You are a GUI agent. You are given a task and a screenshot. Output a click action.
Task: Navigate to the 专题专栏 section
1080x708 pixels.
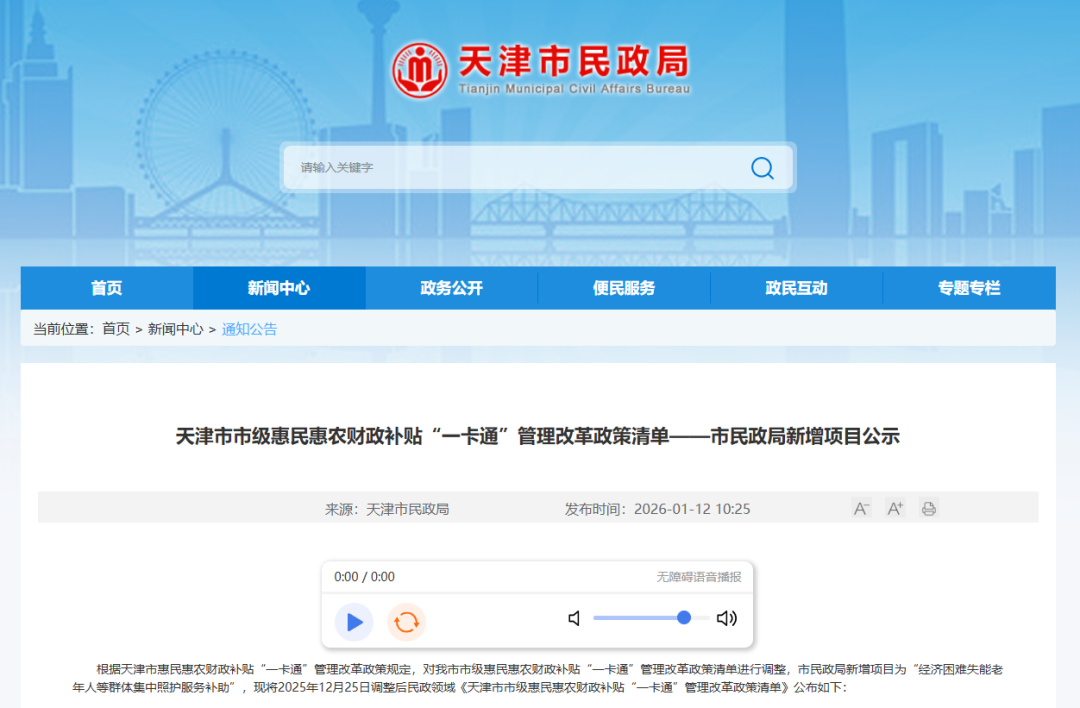tap(968, 288)
